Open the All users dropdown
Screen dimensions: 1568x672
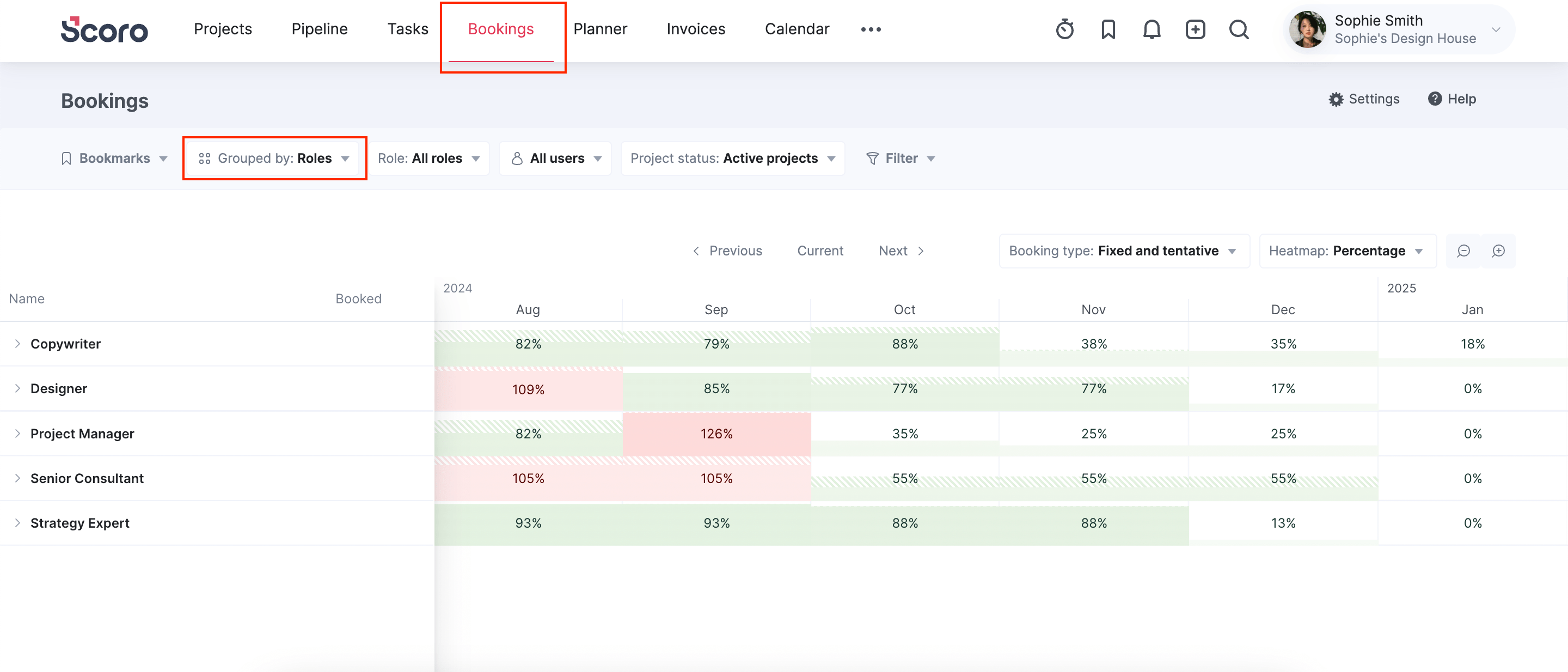pos(555,158)
